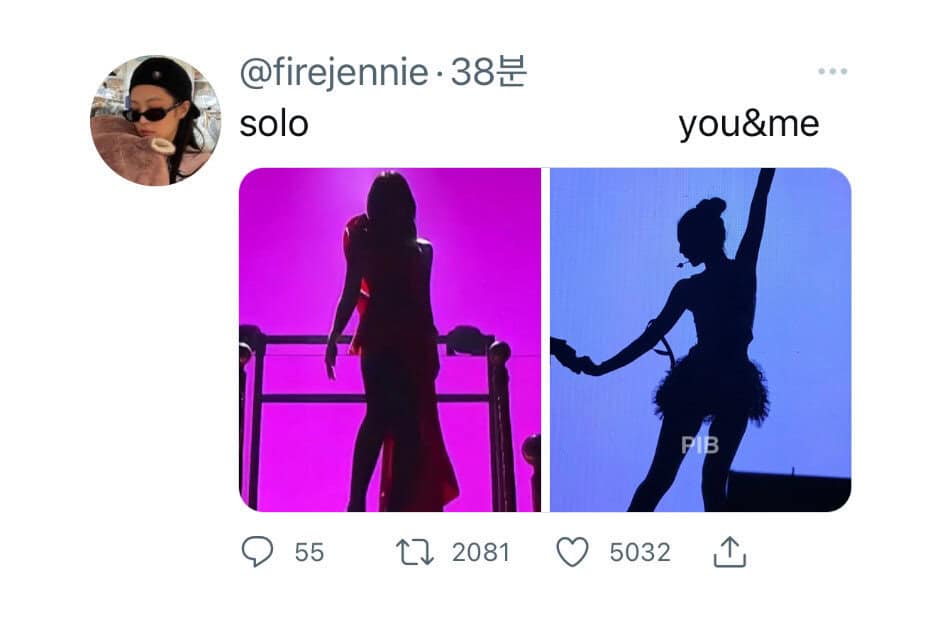944x630 pixels.
Task: Select the "solo" caption text
Action: (274, 124)
